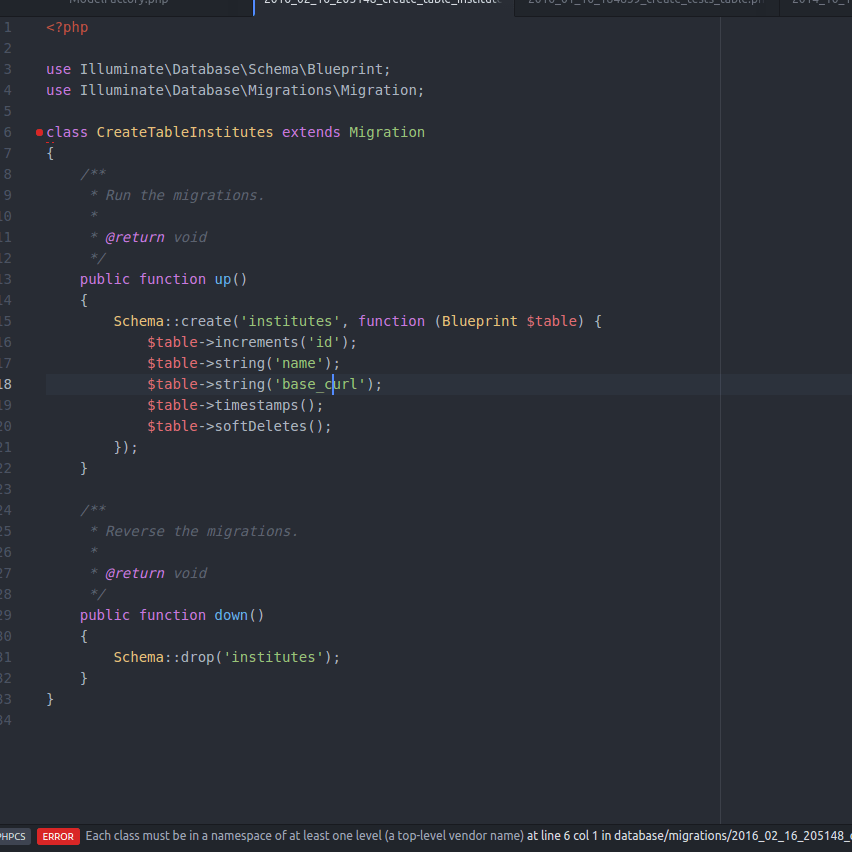Click the 'Reverse the migrations.' comment
The image size is (852, 852).
[x=202, y=531]
